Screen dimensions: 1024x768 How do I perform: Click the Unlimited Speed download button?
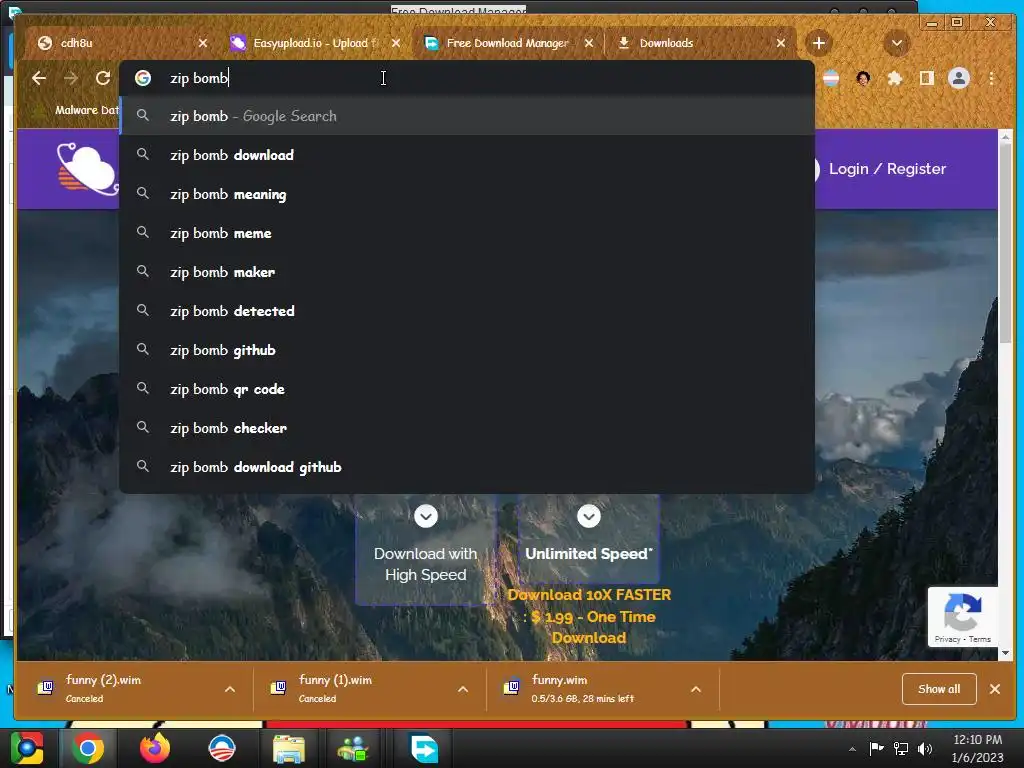click(588, 539)
